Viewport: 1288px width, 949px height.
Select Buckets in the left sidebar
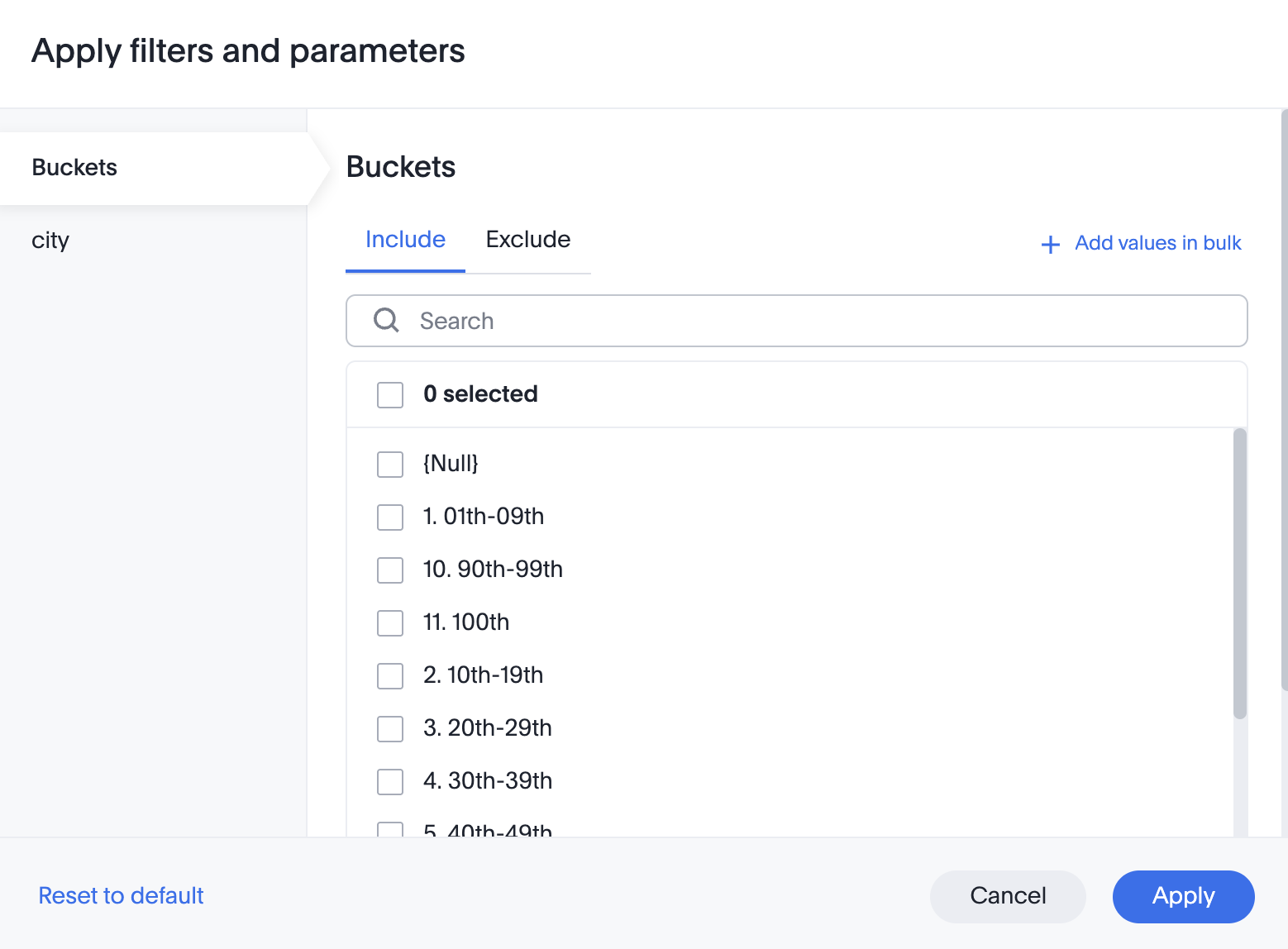(x=74, y=167)
